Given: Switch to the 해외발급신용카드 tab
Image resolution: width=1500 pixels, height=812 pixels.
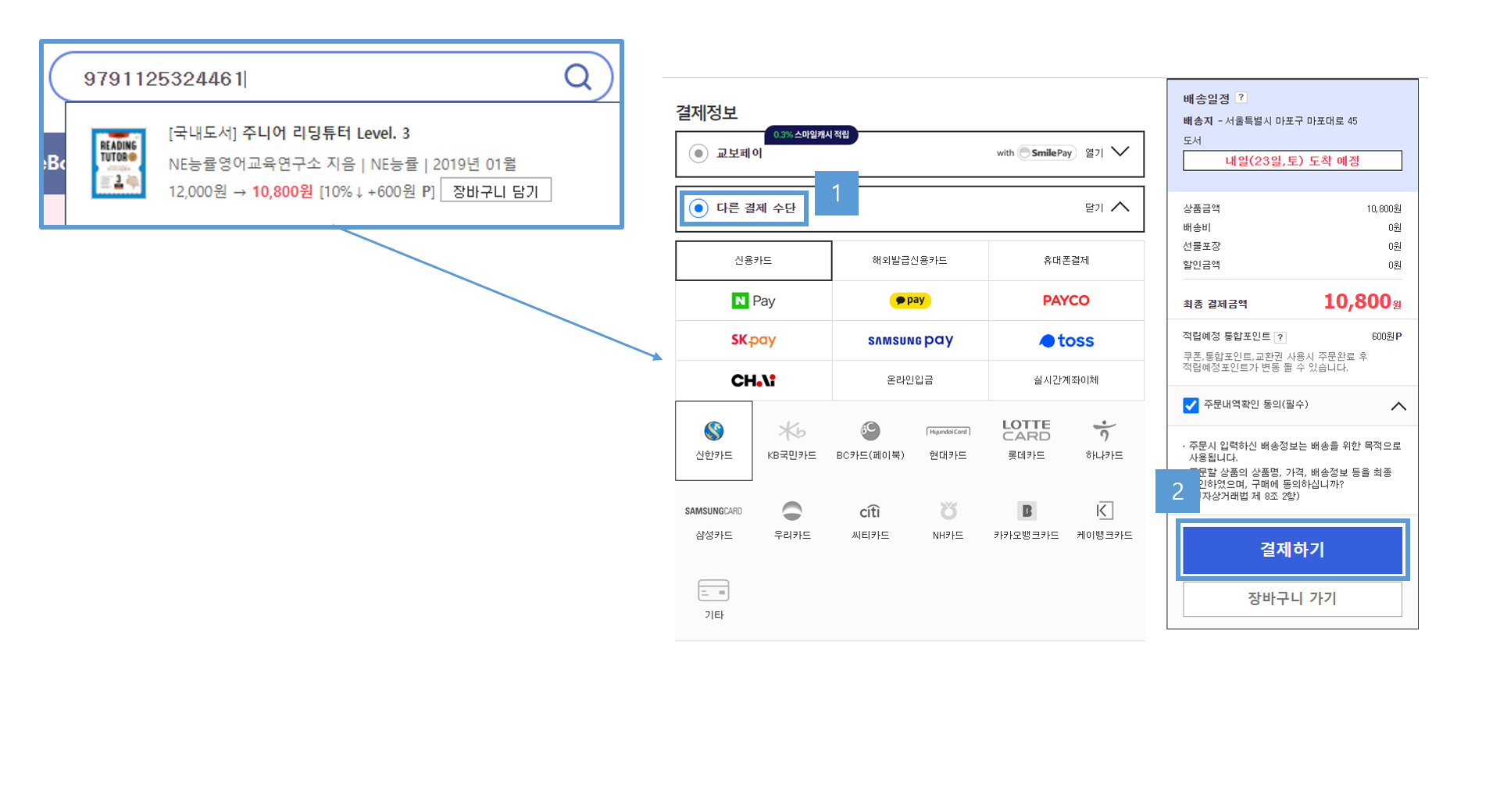Looking at the screenshot, I should click(910, 261).
